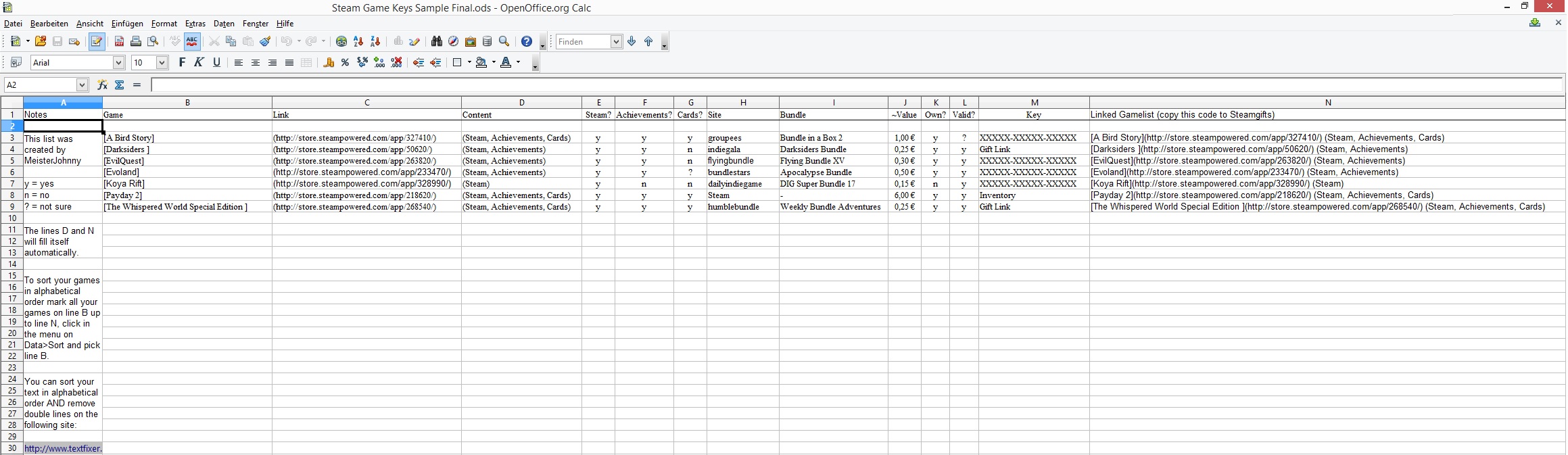Print file directly icon
This screenshot has height=455, width=1568.
click(136, 42)
